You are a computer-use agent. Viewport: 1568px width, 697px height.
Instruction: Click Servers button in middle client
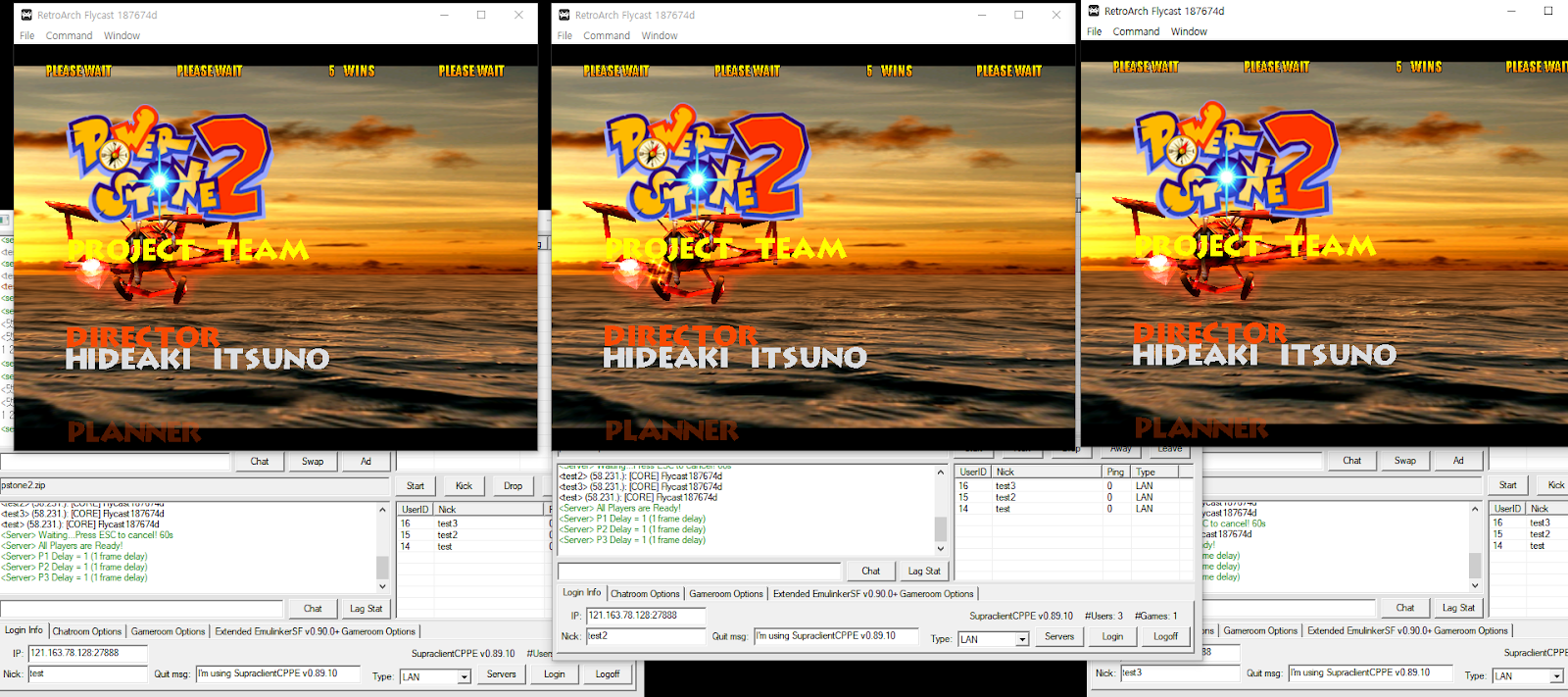(1058, 636)
